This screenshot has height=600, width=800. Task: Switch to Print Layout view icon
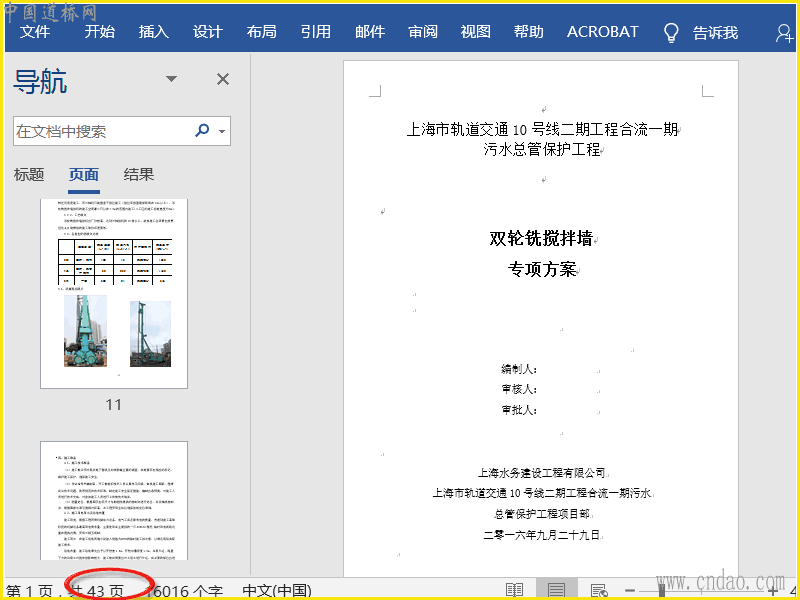point(557,590)
